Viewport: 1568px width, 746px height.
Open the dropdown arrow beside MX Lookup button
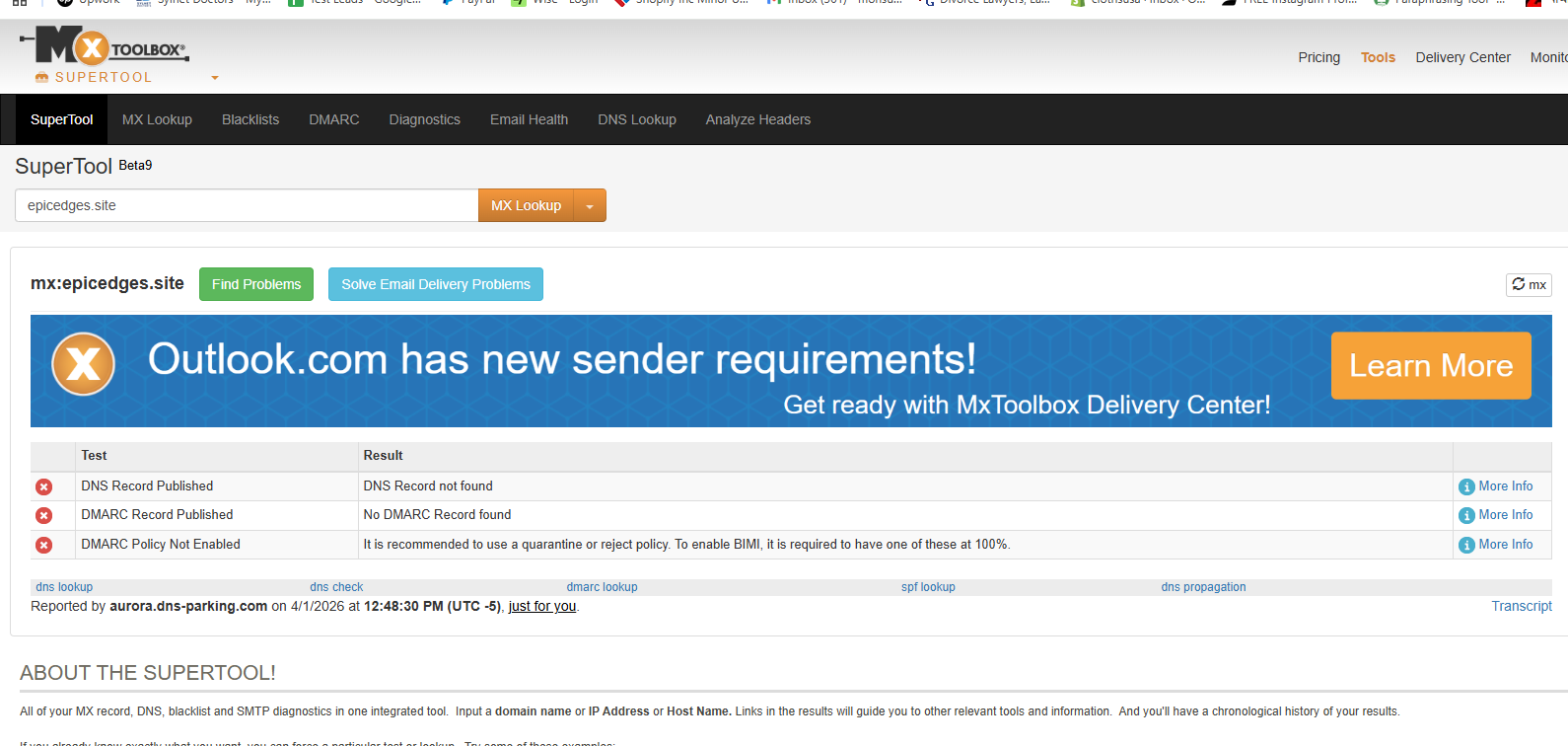click(590, 205)
